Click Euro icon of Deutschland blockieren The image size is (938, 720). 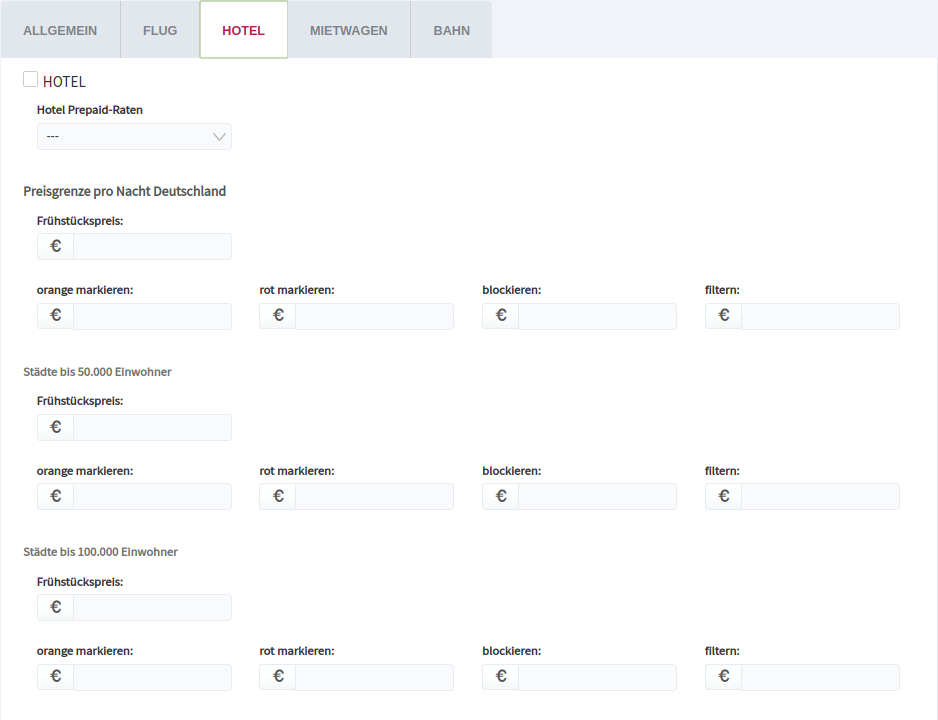pyautogui.click(x=501, y=316)
